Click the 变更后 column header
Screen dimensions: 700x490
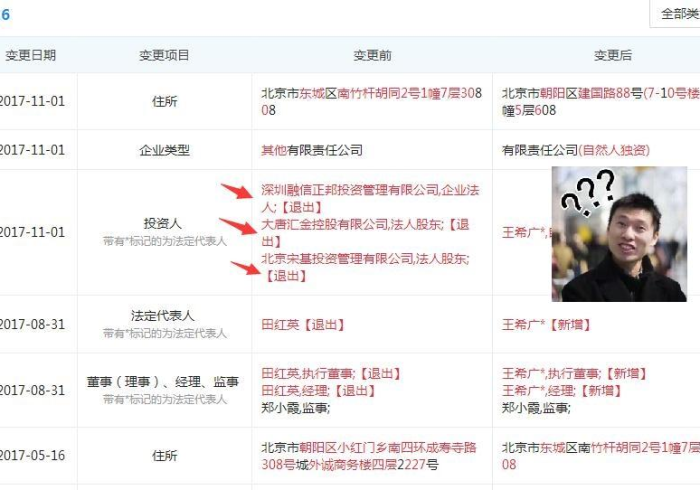613,55
